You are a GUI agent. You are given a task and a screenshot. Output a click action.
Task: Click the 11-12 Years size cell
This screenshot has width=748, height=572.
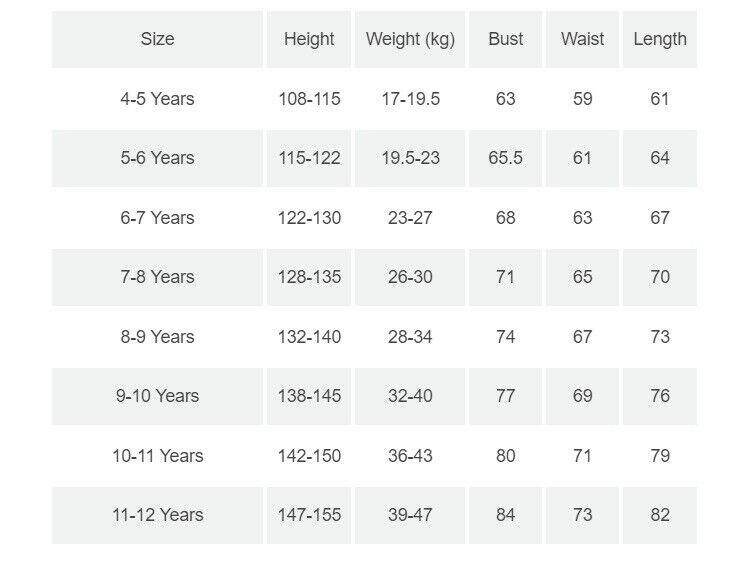tap(157, 515)
